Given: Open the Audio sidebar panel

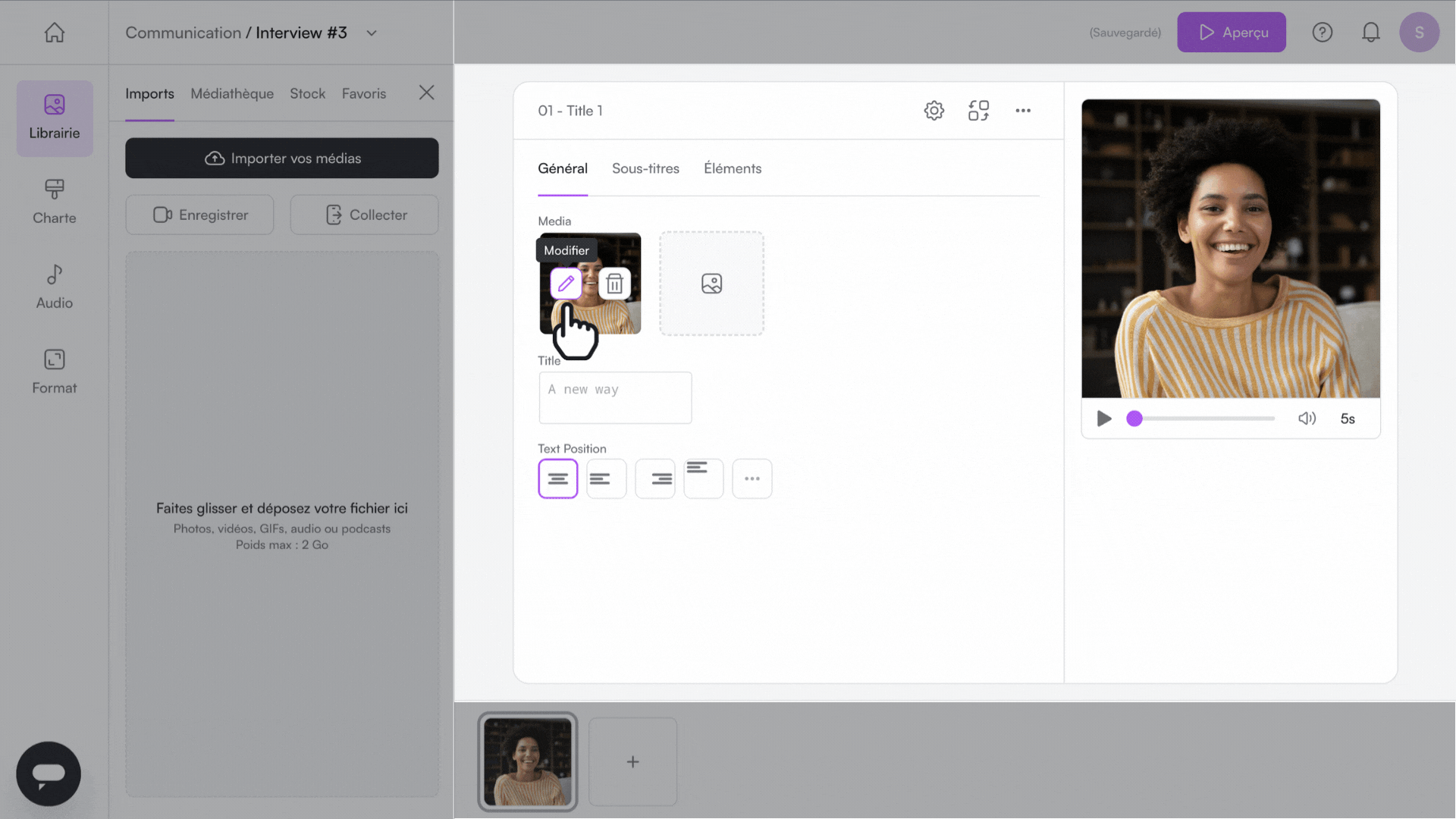Looking at the screenshot, I should [55, 287].
